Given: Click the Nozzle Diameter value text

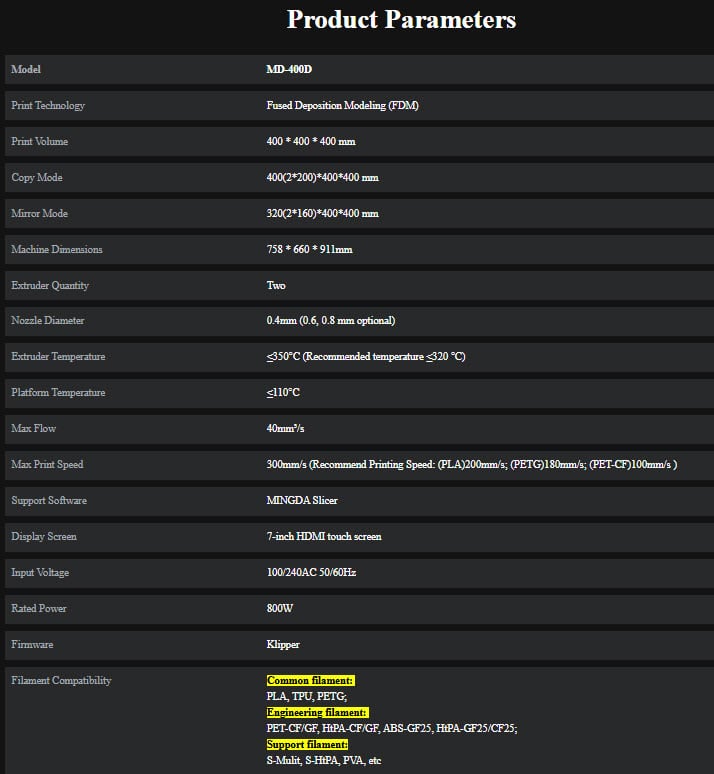Looking at the screenshot, I should pyautogui.click(x=330, y=321).
